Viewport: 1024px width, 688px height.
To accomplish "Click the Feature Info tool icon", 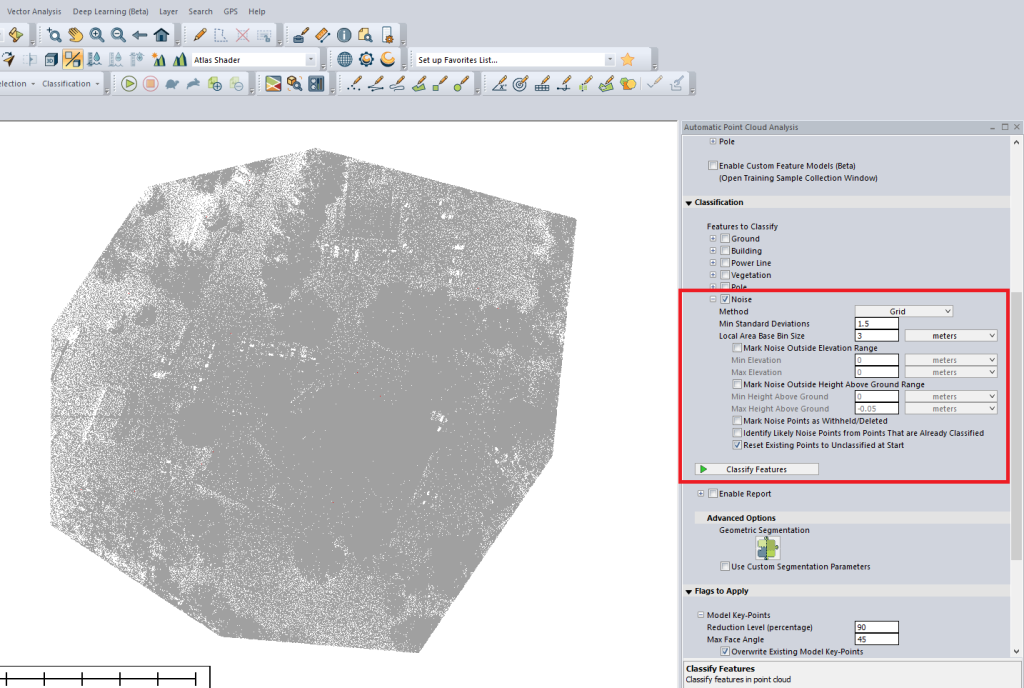I will [342, 34].
